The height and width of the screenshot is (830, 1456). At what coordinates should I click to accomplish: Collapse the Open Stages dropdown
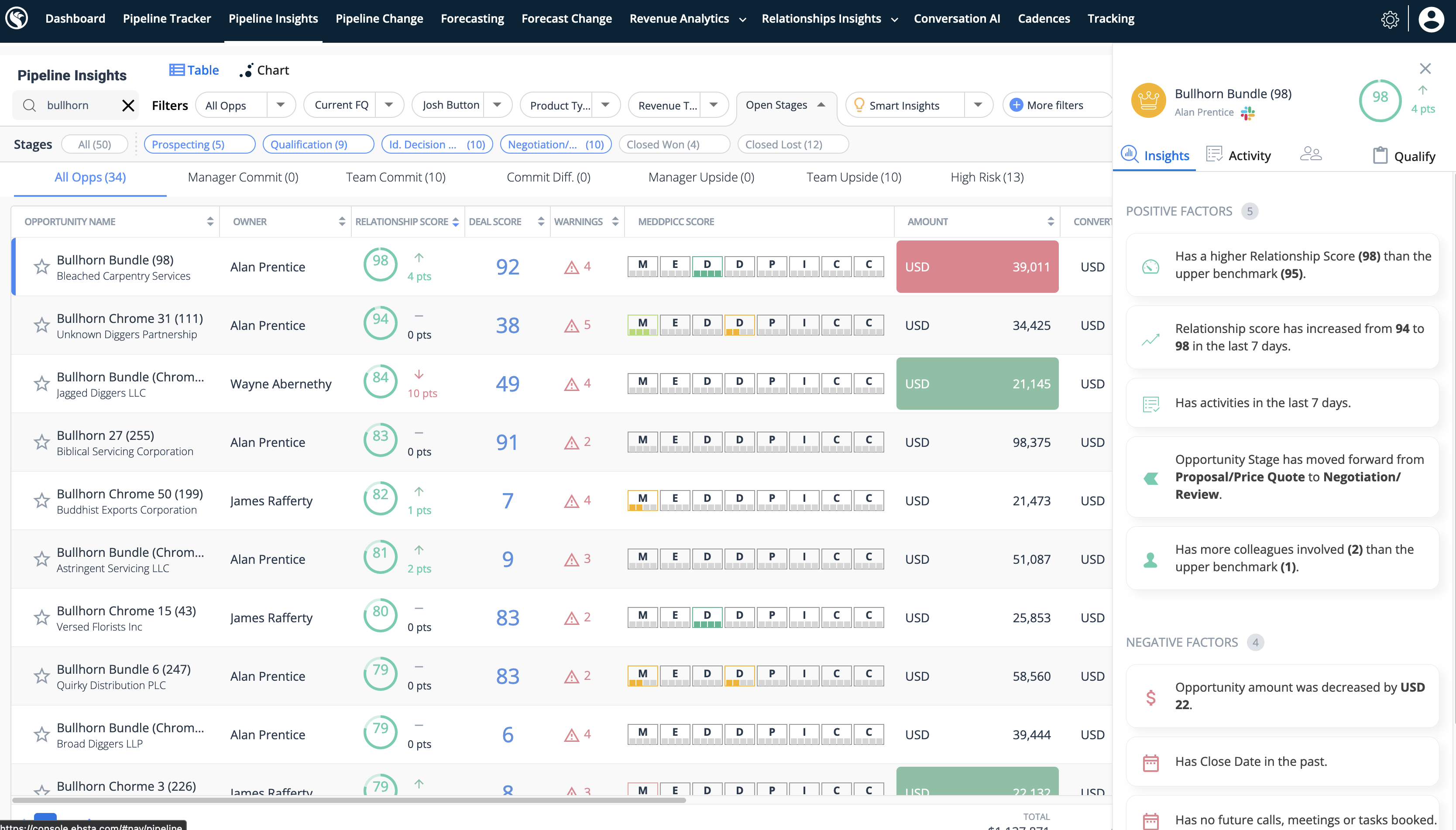click(821, 105)
